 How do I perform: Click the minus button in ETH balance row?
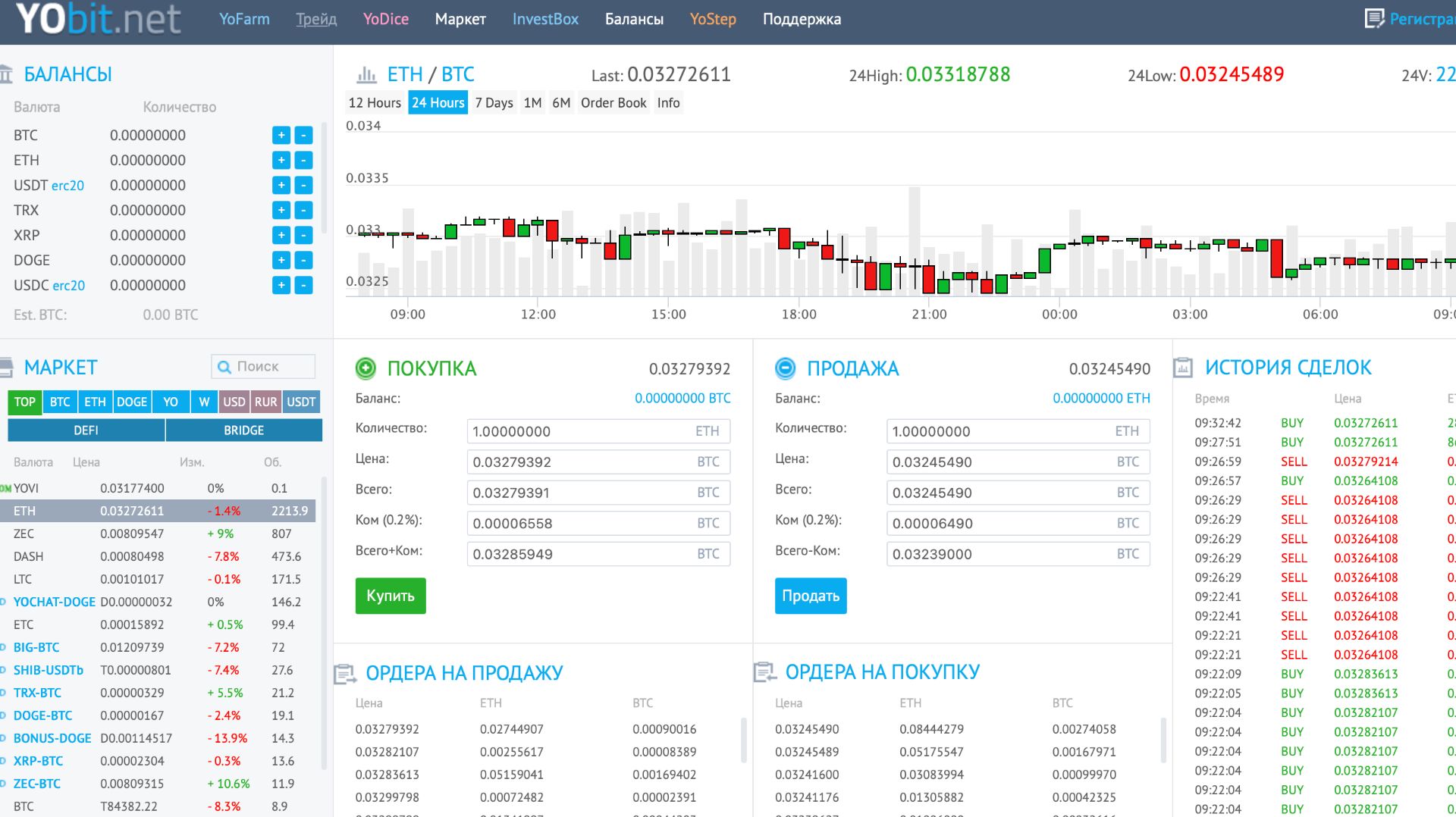click(x=303, y=160)
